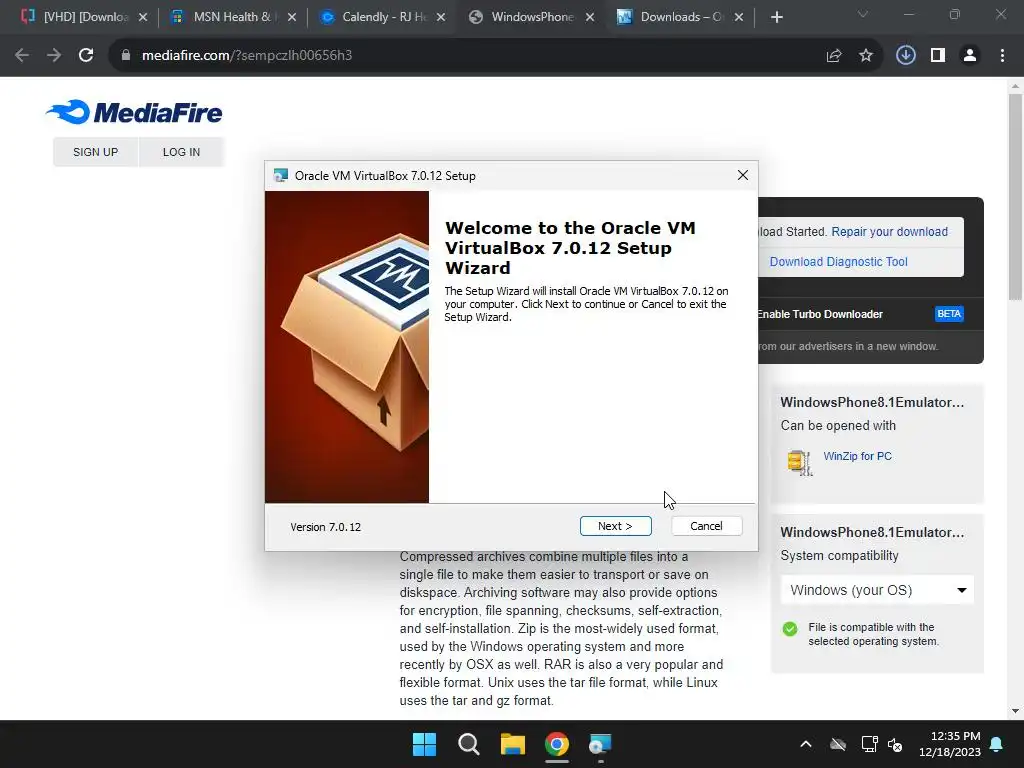1024x768 pixels.
Task: Click the MediaFire logo
Action: (x=134, y=112)
